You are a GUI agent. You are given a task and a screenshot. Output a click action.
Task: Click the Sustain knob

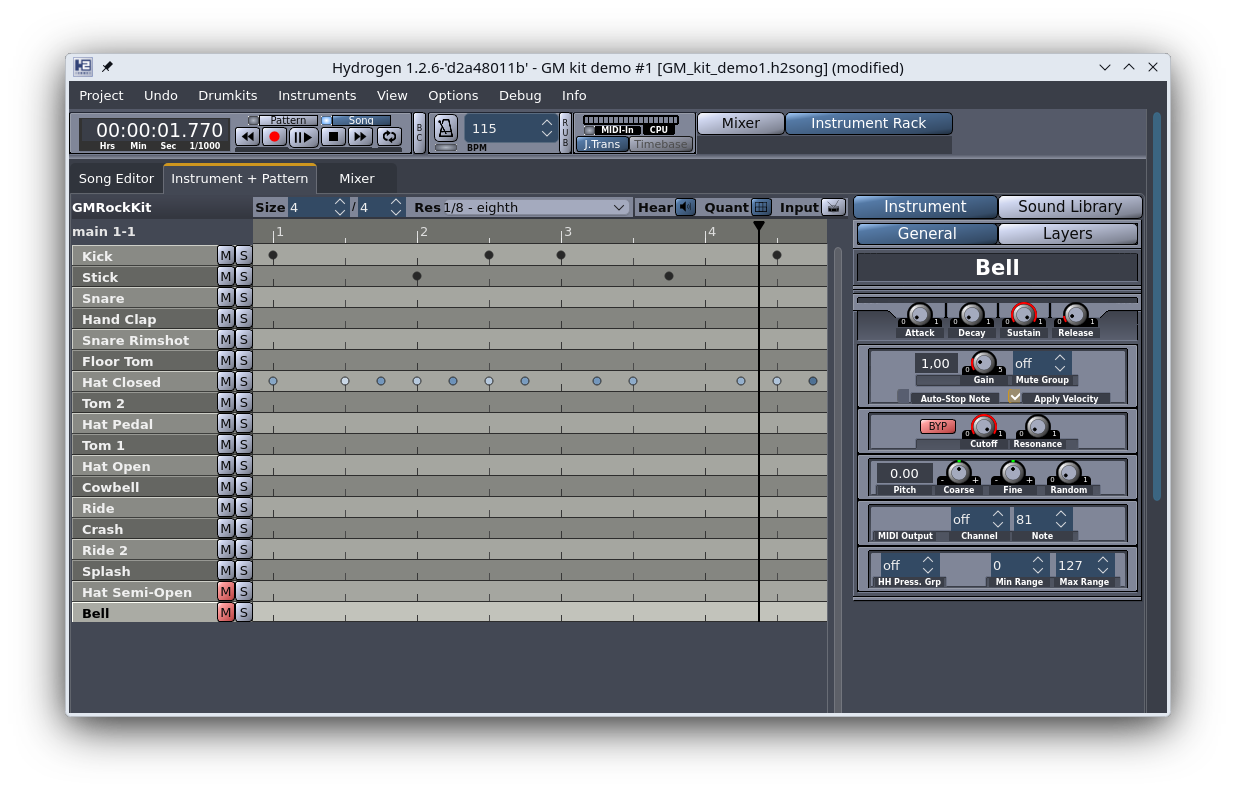[1023, 314]
